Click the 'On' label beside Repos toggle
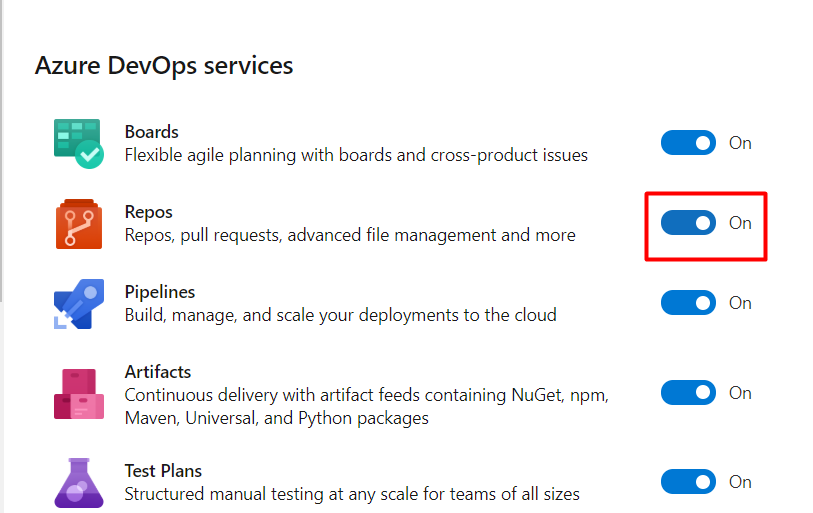Viewport: 813px width, 513px height. click(x=740, y=223)
